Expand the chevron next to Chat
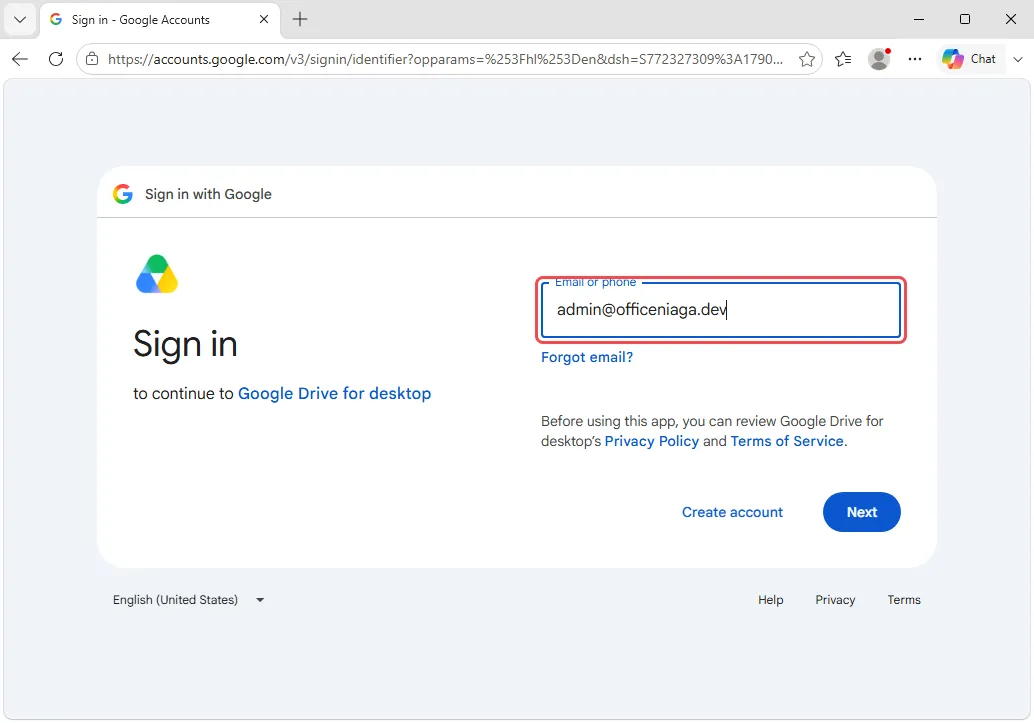This screenshot has width=1034, height=723. (x=1018, y=59)
